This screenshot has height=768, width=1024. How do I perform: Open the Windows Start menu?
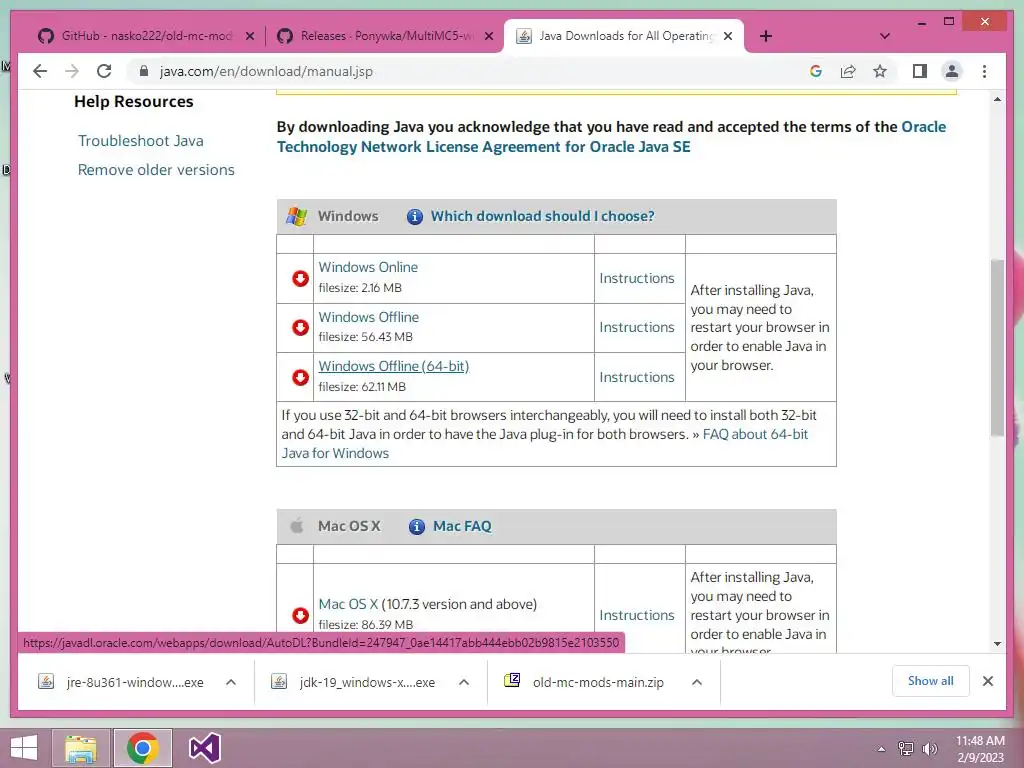(23, 748)
